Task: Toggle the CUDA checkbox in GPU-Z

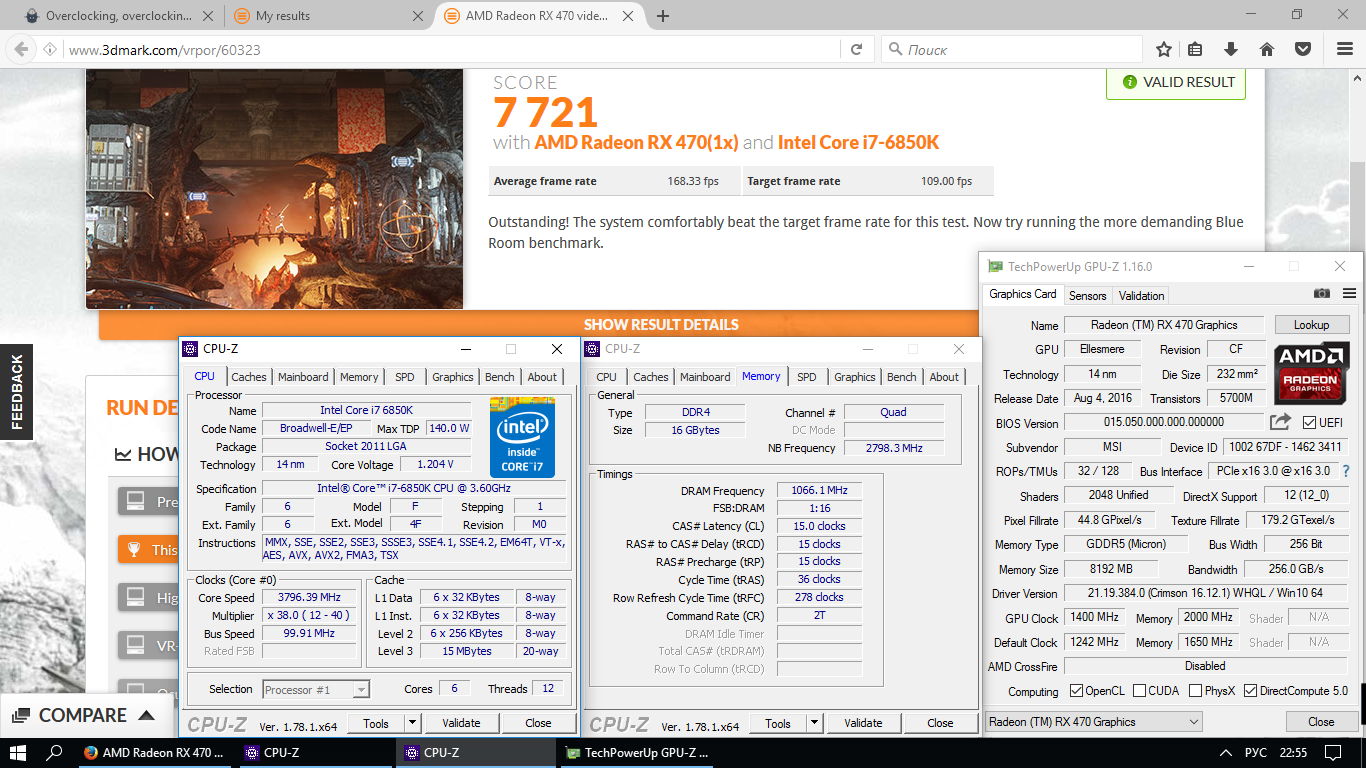Action: coord(1140,691)
